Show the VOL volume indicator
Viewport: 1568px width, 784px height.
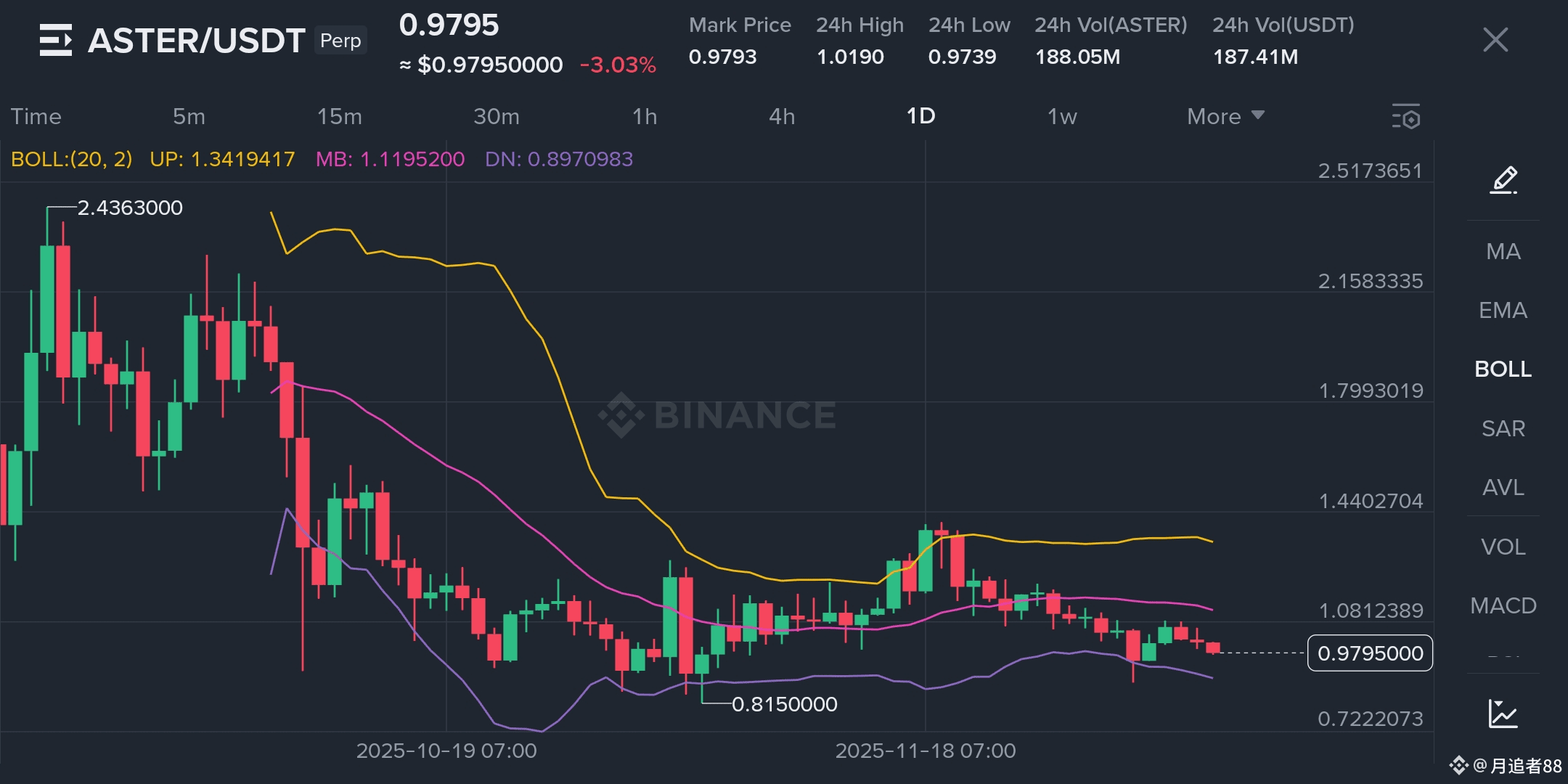coord(1503,547)
